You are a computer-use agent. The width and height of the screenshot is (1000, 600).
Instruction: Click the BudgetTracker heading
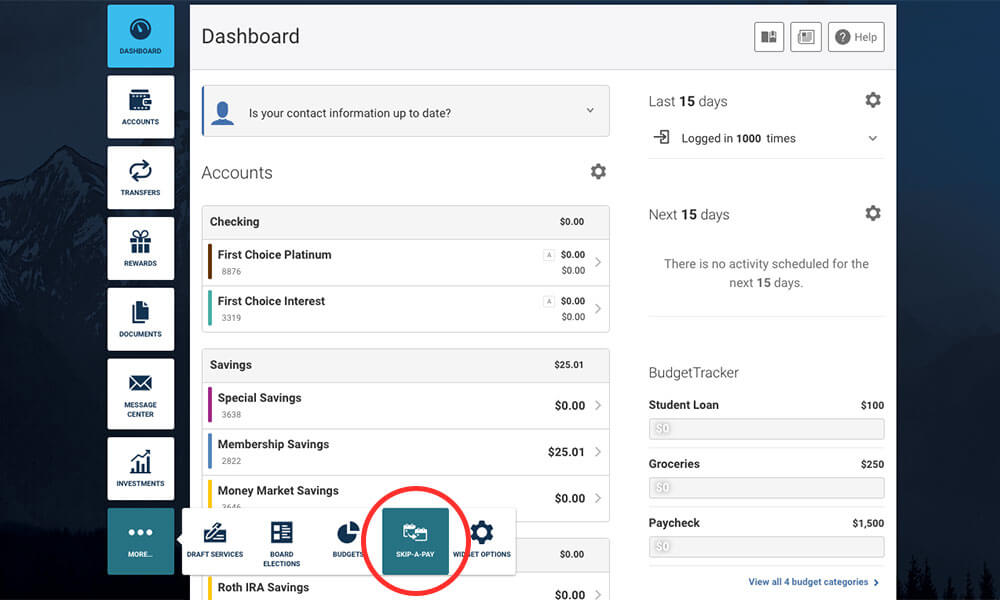[x=694, y=372]
